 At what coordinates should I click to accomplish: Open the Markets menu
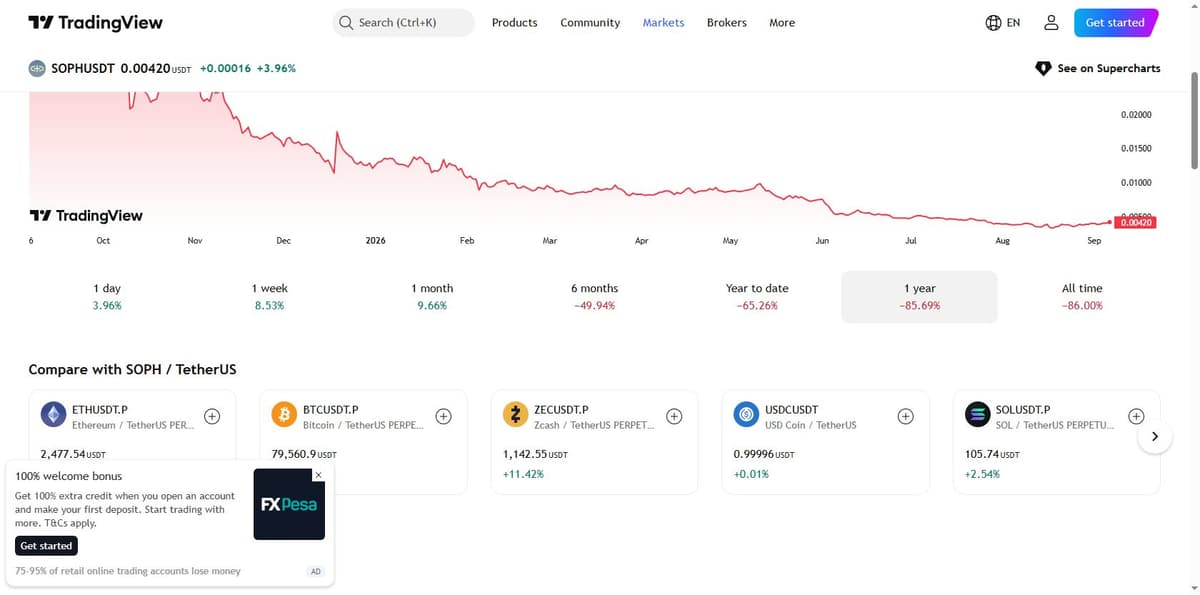663,22
